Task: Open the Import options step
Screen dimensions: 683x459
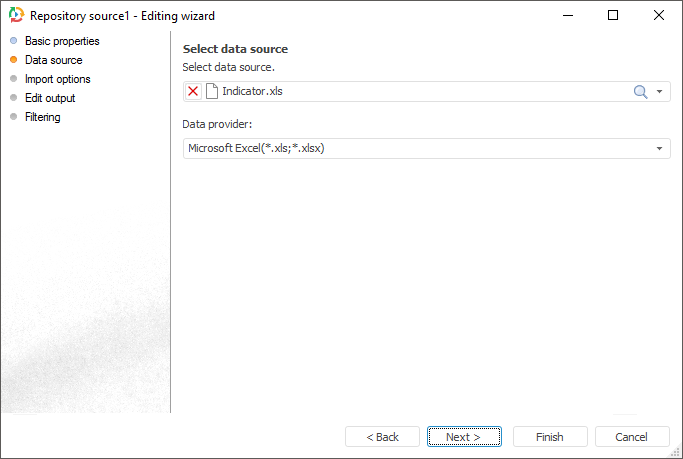Action: (57, 79)
